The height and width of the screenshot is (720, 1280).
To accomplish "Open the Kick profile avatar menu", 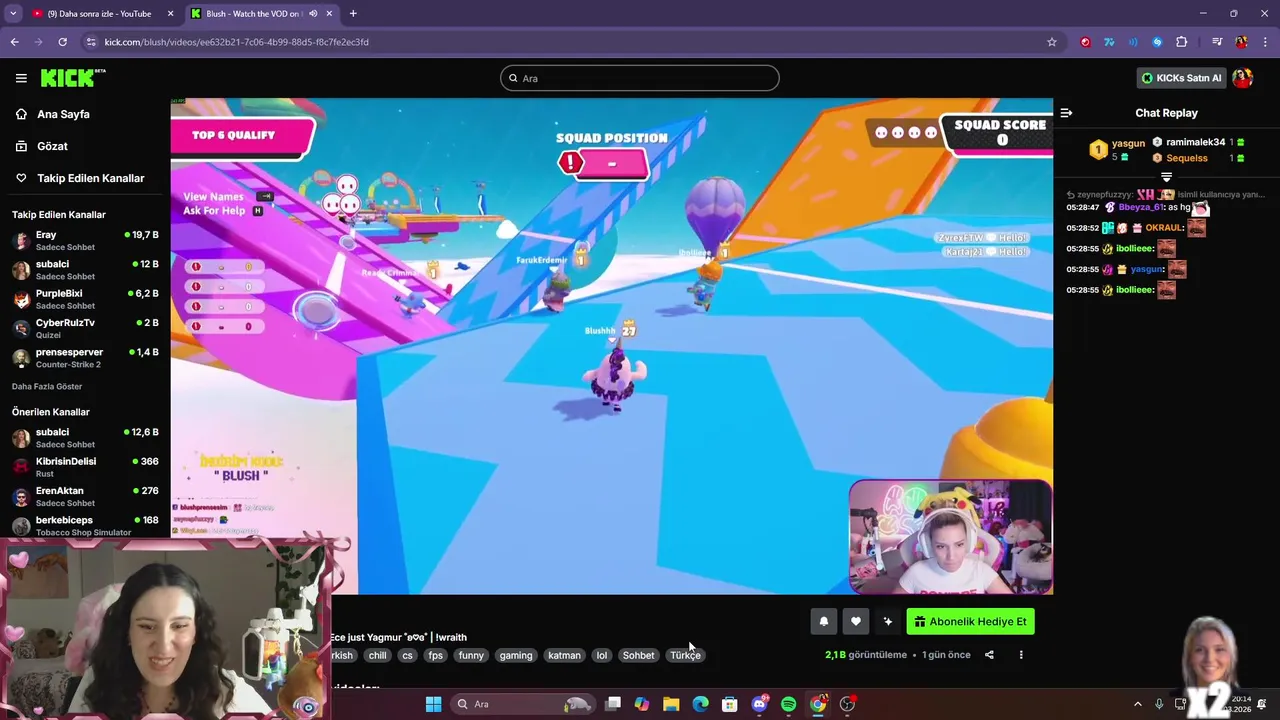I will [1243, 78].
